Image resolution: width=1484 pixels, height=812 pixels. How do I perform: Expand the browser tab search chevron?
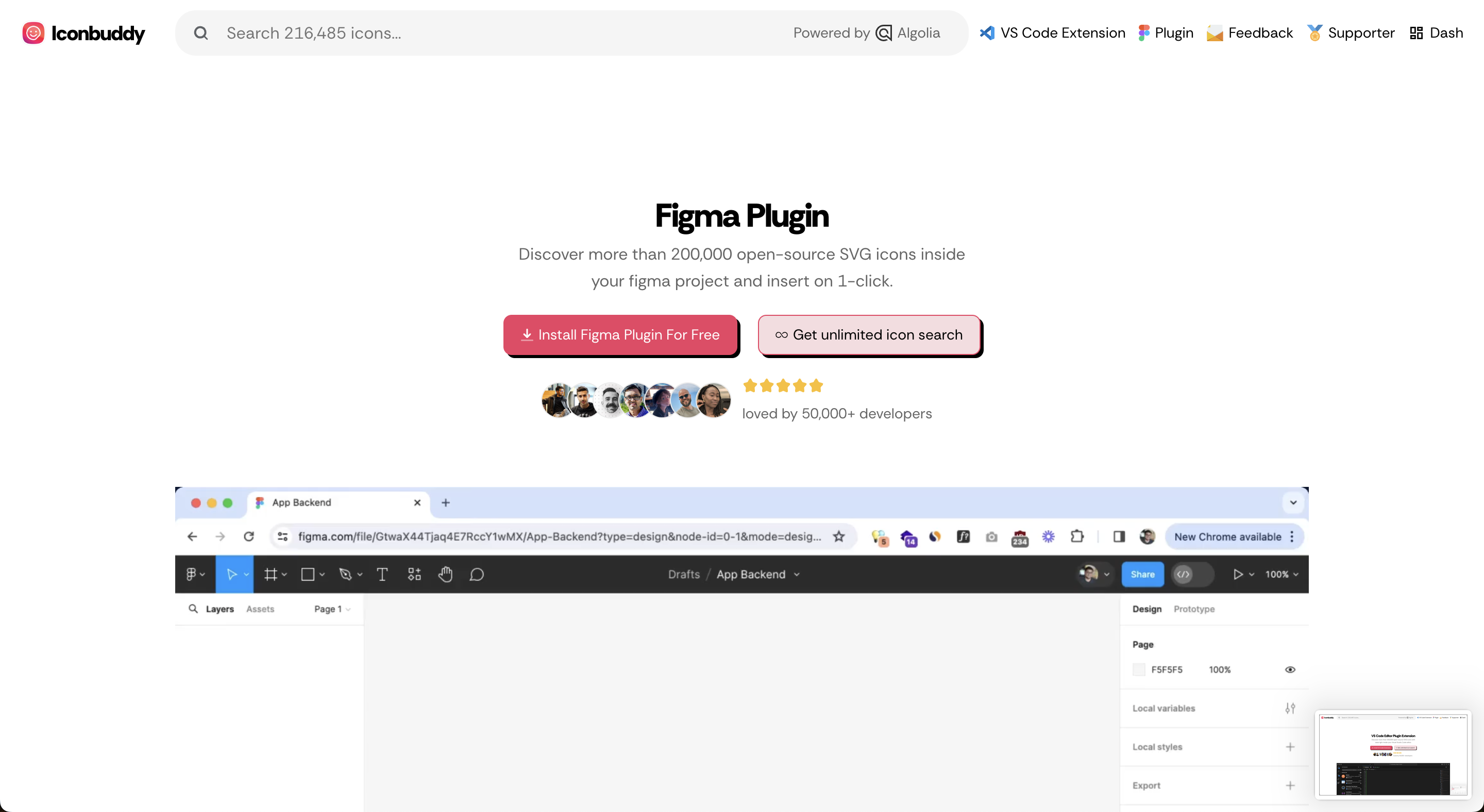[1293, 502]
